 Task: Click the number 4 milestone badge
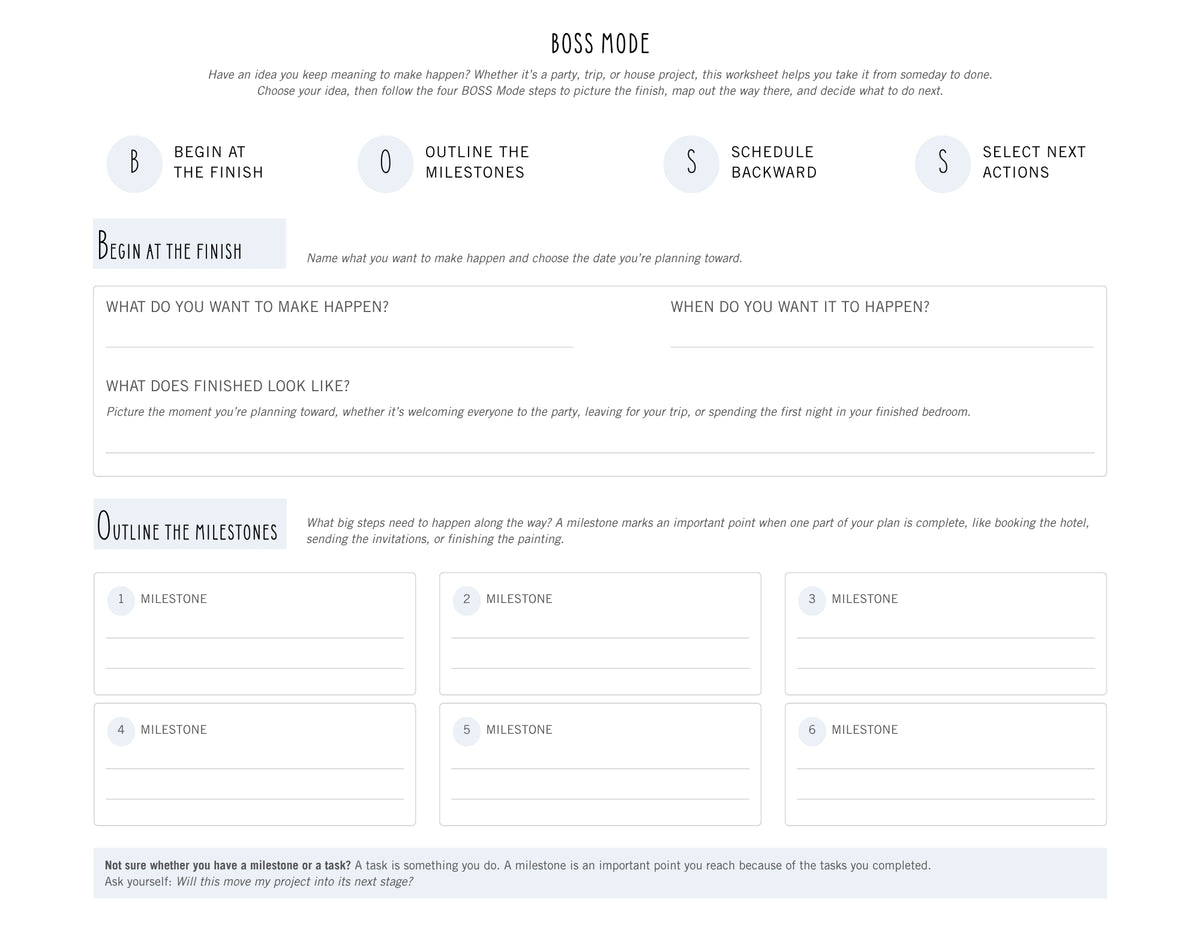pos(121,731)
